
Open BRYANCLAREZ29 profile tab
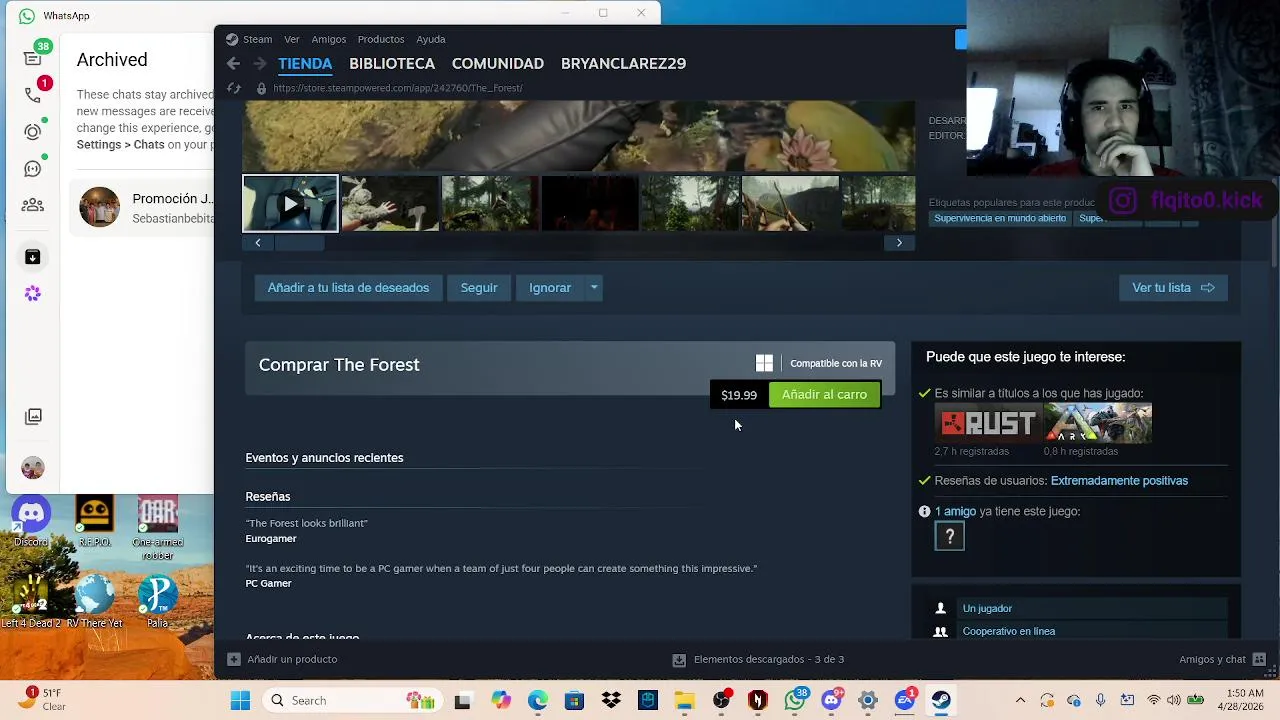[623, 63]
